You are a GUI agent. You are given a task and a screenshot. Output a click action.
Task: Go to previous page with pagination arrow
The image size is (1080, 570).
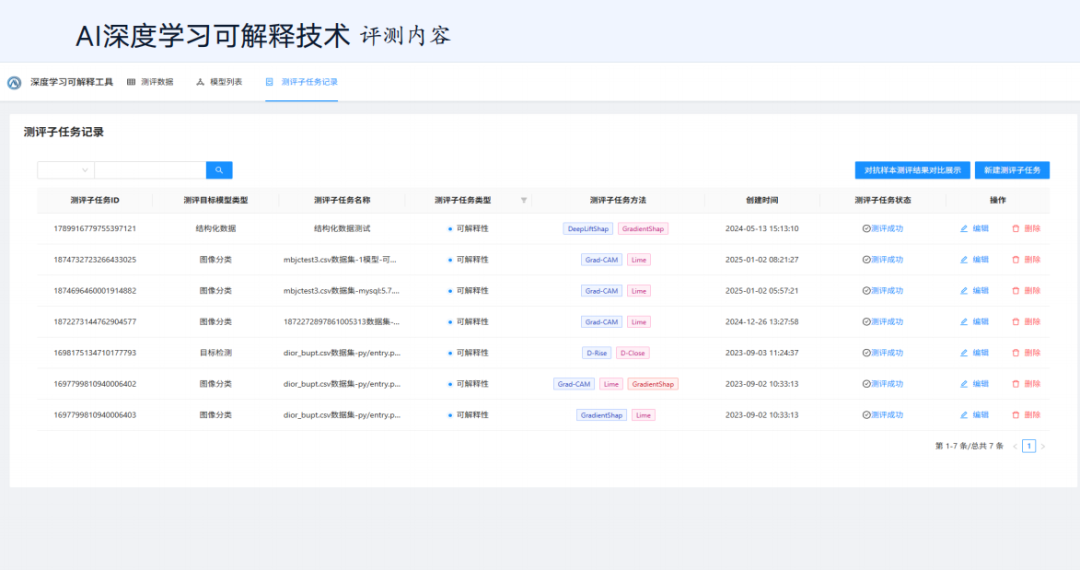click(1015, 447)
